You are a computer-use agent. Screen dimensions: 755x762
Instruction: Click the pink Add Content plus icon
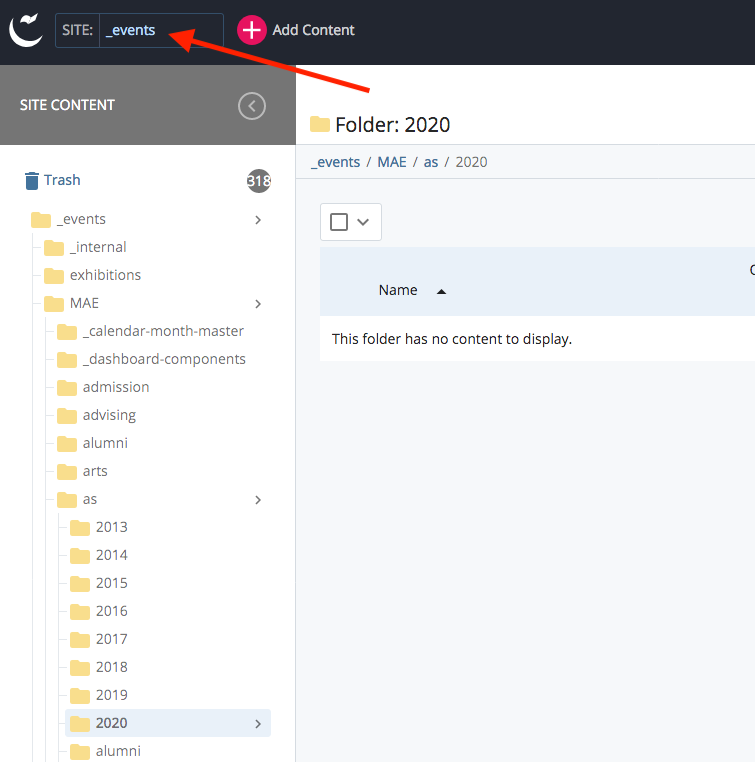[x=252, y=30]
